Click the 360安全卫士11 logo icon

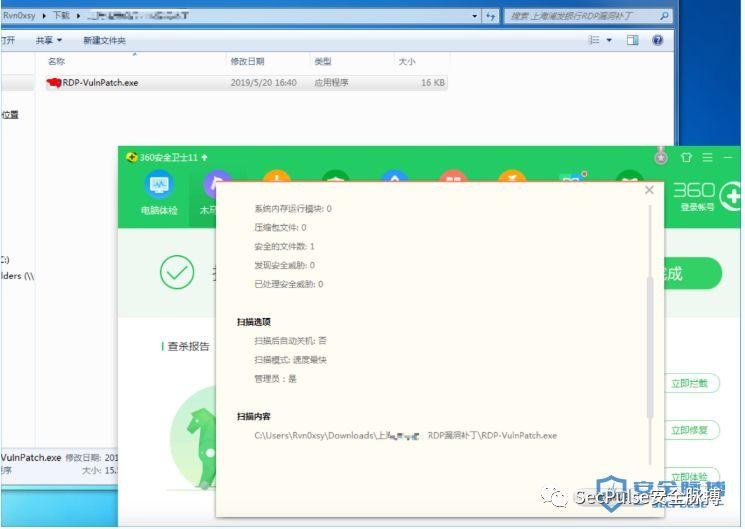[x=132, y=157]
